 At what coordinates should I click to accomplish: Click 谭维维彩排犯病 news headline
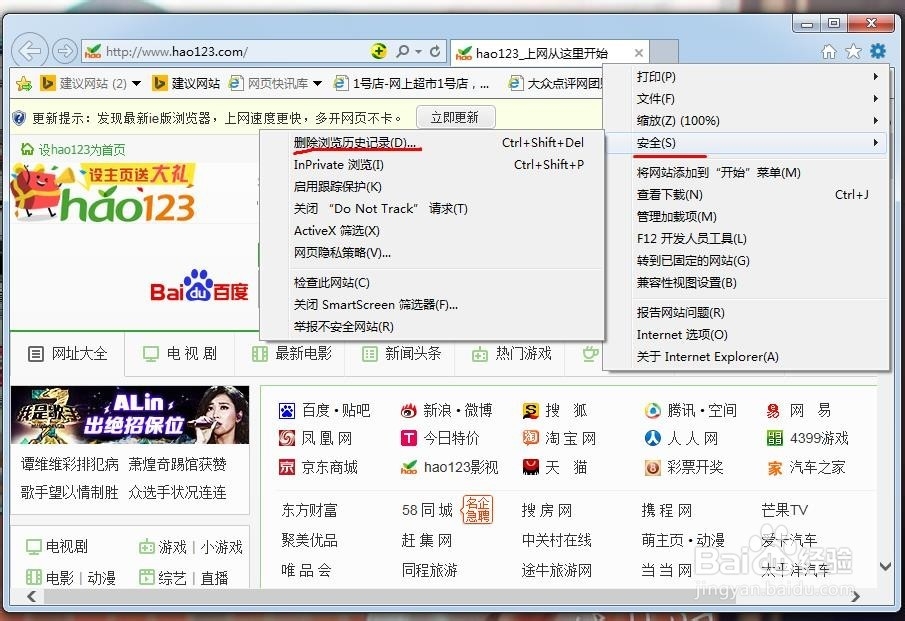coord(69,464)
